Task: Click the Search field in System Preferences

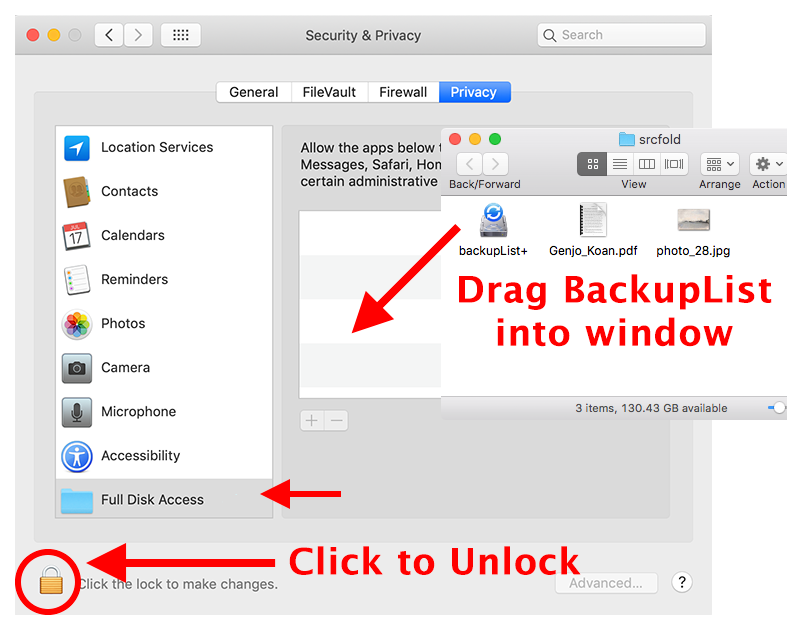Action: point(621,35)
